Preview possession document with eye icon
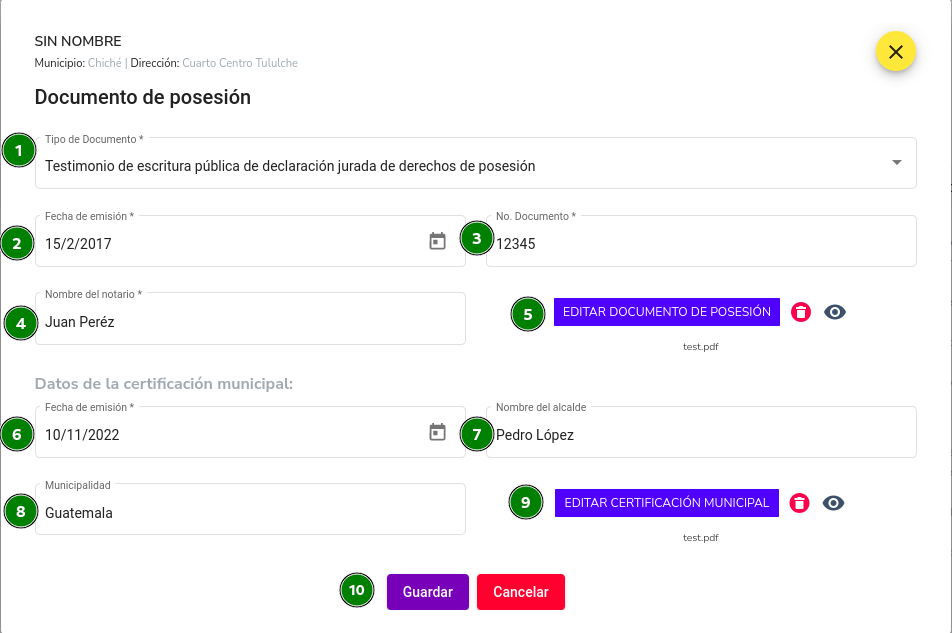The height and width of the screenshot is (633, 952). [x=835, y=312]
